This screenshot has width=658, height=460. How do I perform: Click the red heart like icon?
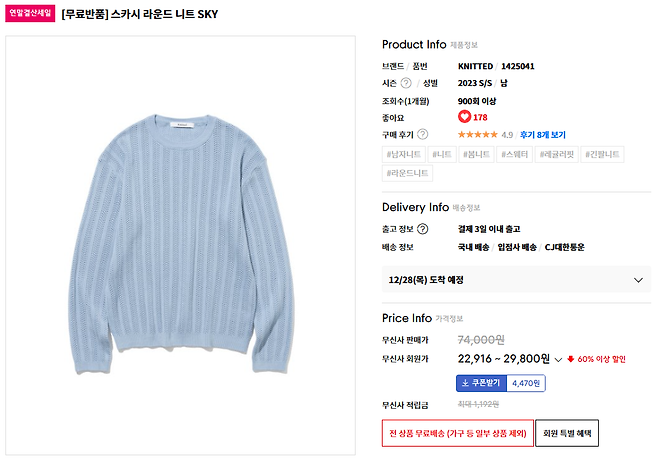(464, 117)
